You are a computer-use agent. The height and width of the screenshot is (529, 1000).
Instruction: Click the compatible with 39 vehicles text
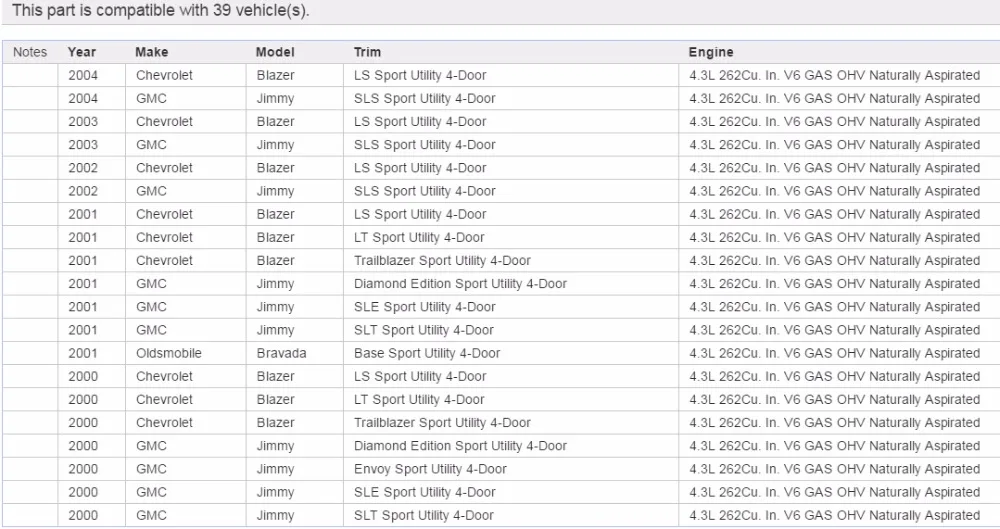click(x=161, y=10)
